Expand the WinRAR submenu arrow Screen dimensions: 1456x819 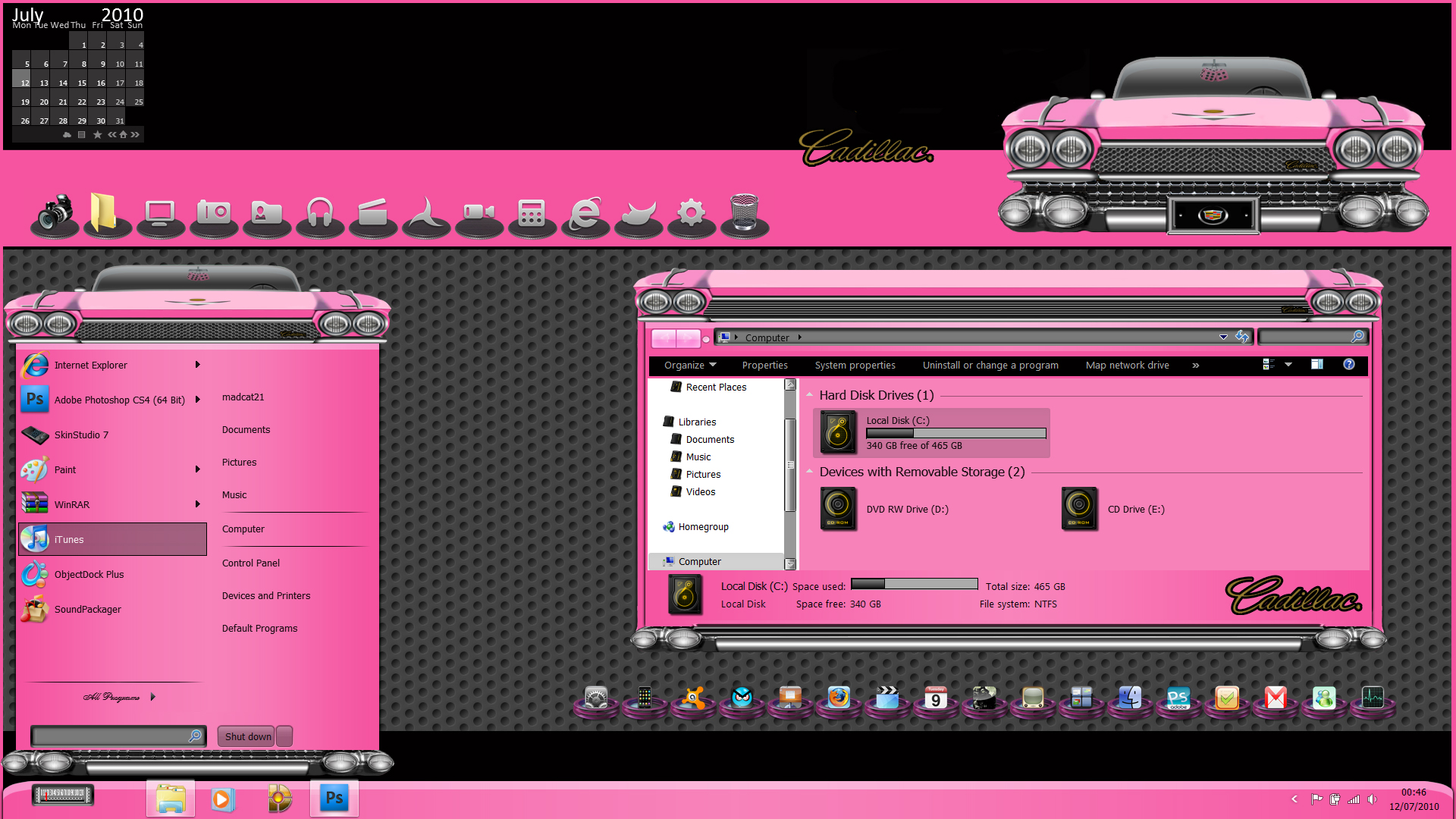197,504
